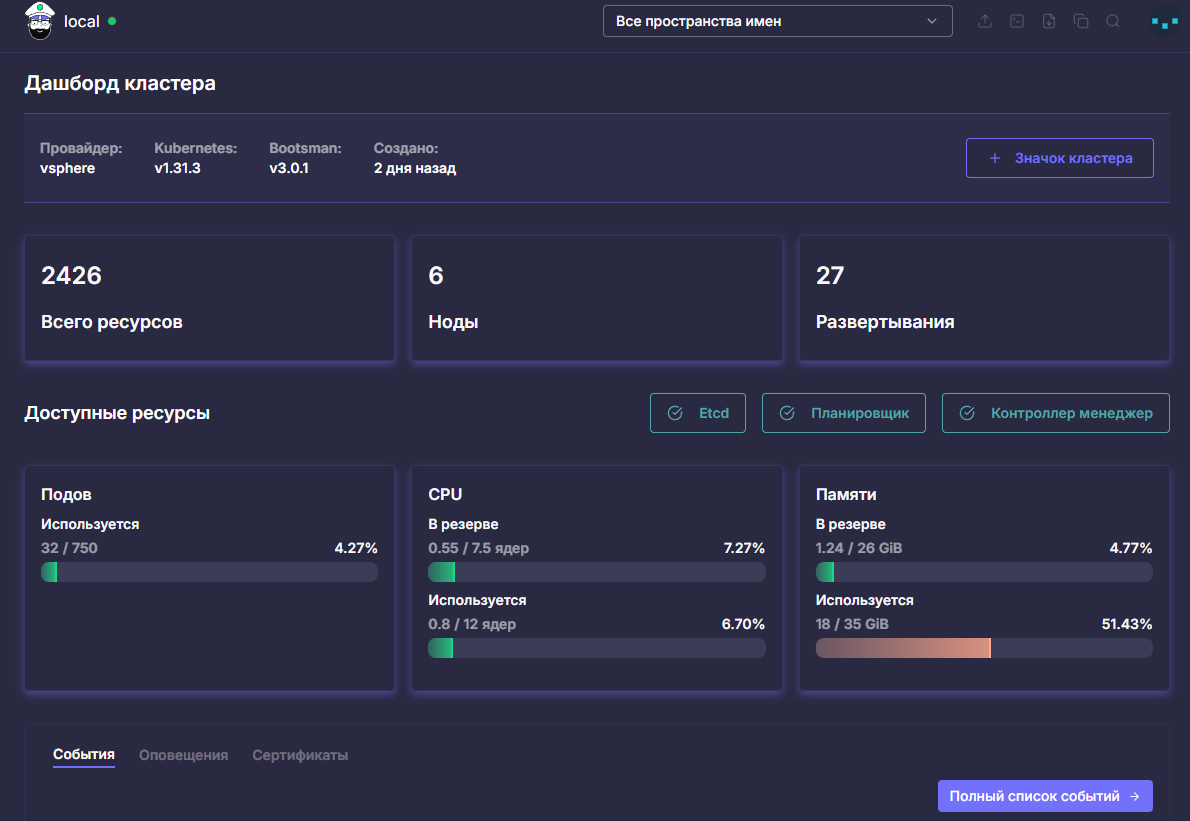
Task: Select the События tab
Action: pyautogui.click(x=83, y=754)
